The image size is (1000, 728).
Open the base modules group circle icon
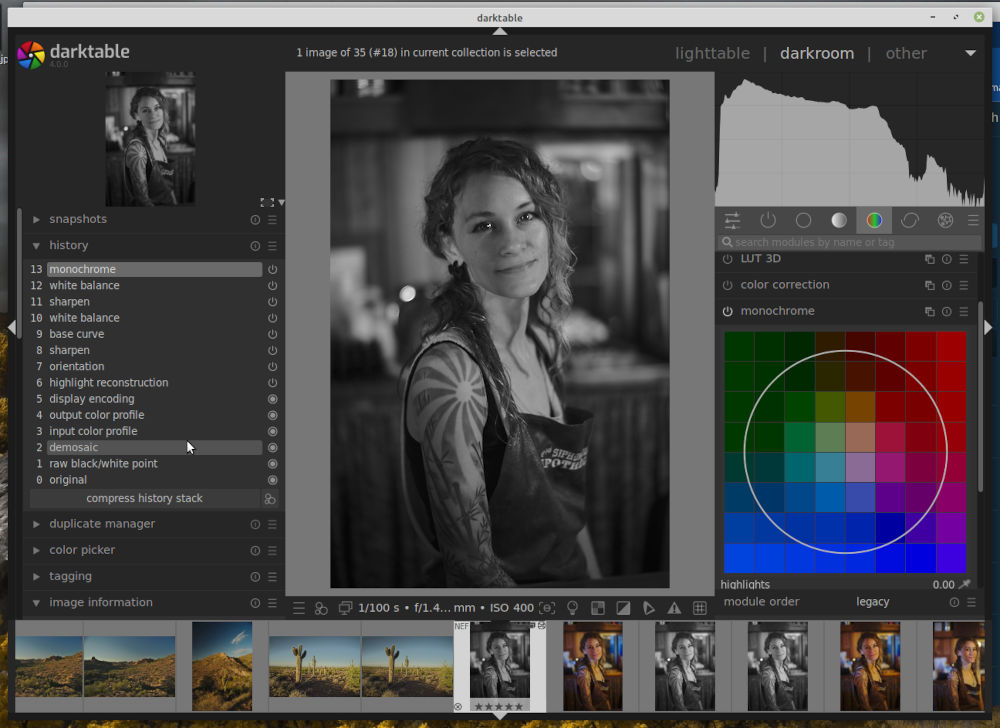[x=804, y=221]
